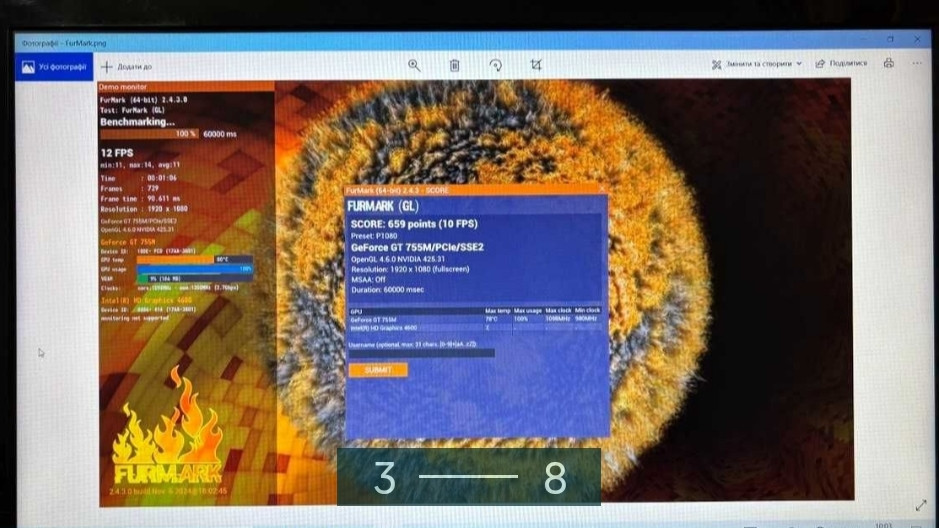Click the "12 FPS" readout
This screenshot has width=939, height=528.
117,153
